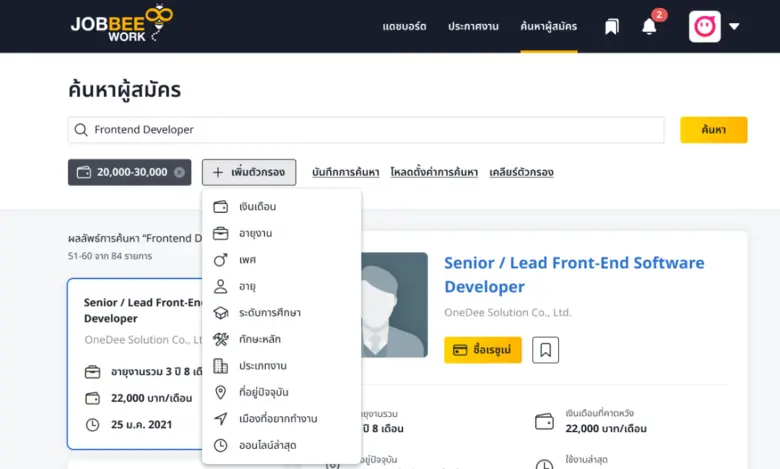Choose ที่อยู่ปัจจุบัน current address filter
The image size is (780, 469).
click(x=264, y=392)
